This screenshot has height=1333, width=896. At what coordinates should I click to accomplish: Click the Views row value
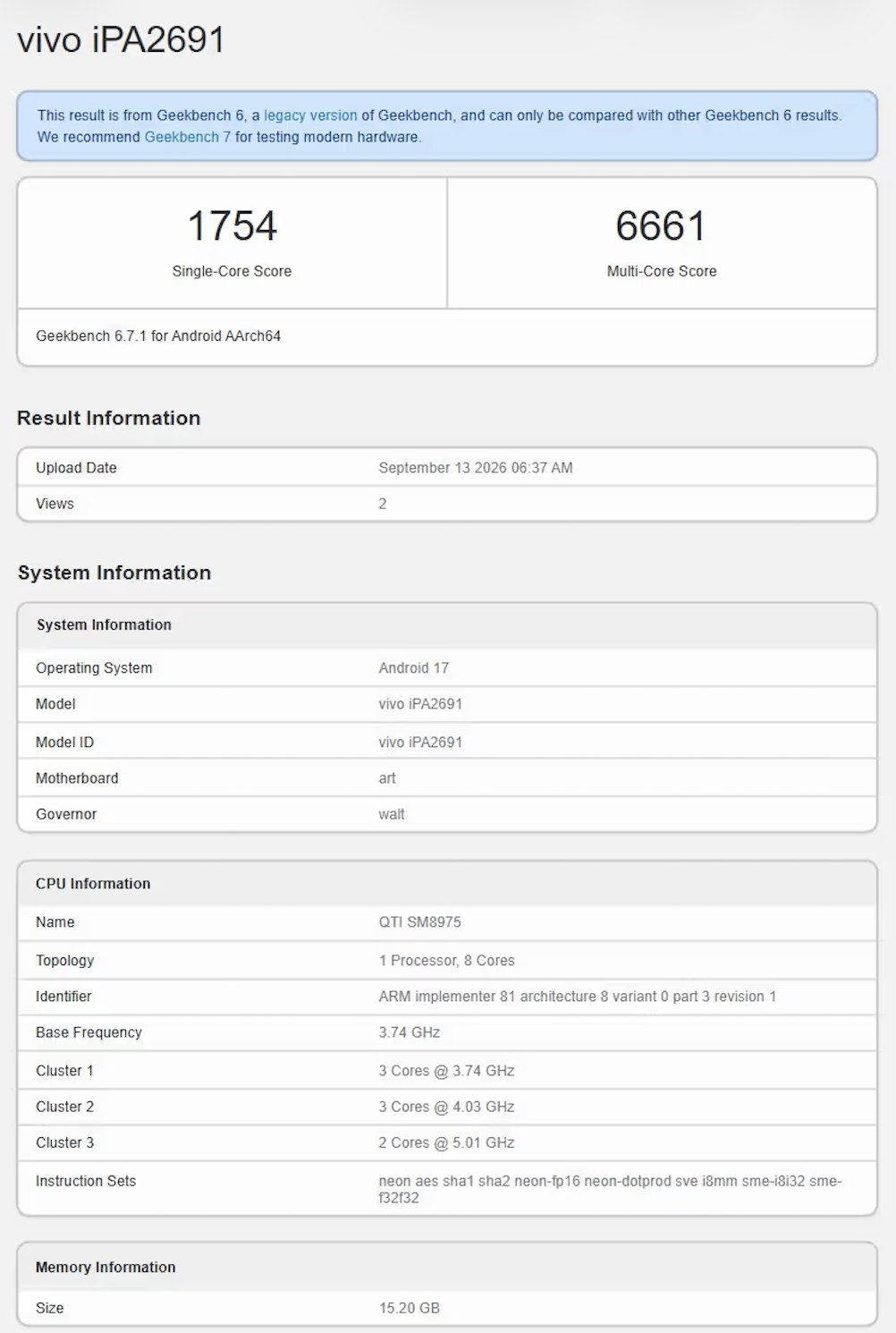[x=383, y=504]
